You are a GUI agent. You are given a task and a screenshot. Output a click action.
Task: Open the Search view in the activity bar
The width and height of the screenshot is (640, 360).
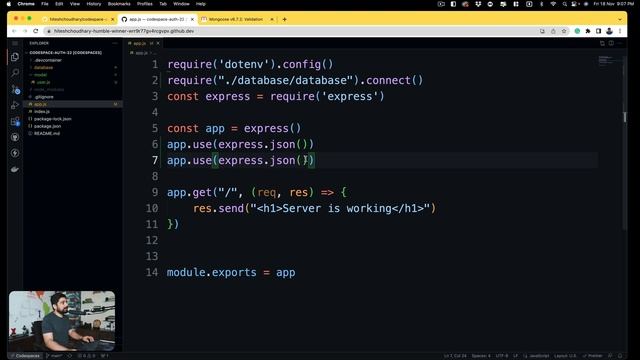(x=15, y=73)
